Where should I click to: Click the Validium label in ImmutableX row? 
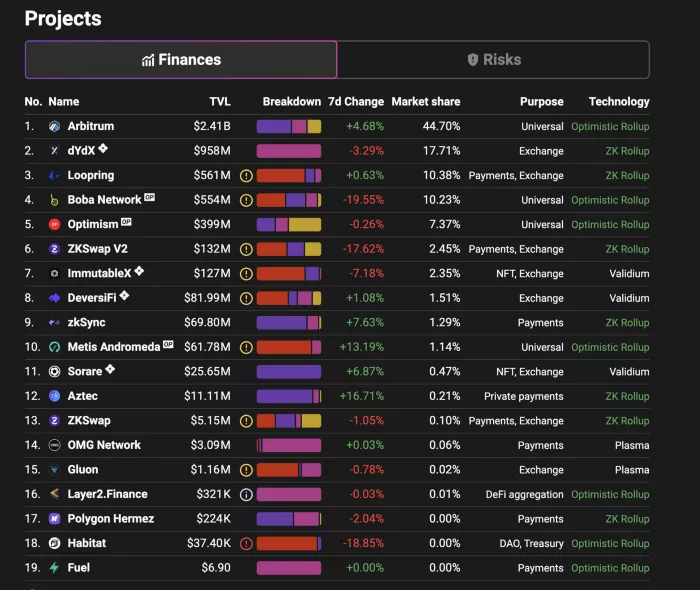[629, 274]
